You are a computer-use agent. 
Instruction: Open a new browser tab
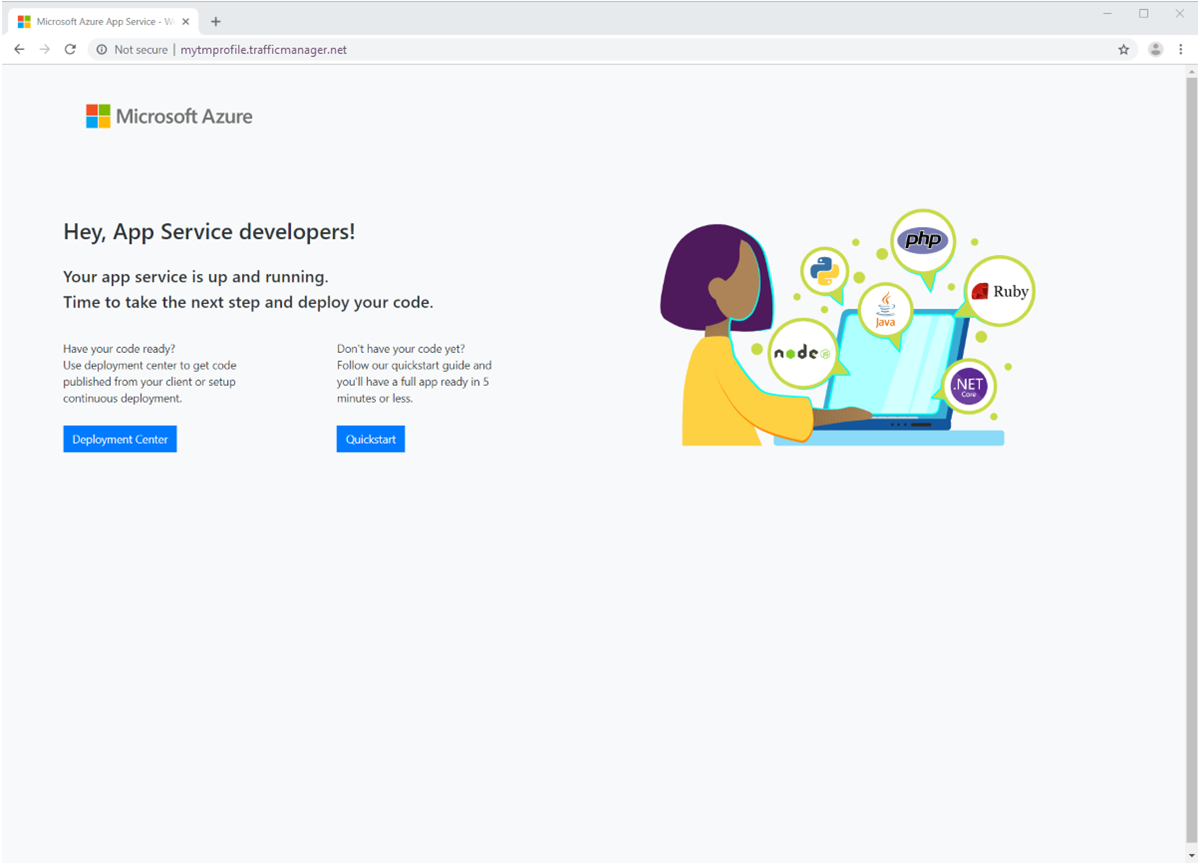(x=215, y=19)
